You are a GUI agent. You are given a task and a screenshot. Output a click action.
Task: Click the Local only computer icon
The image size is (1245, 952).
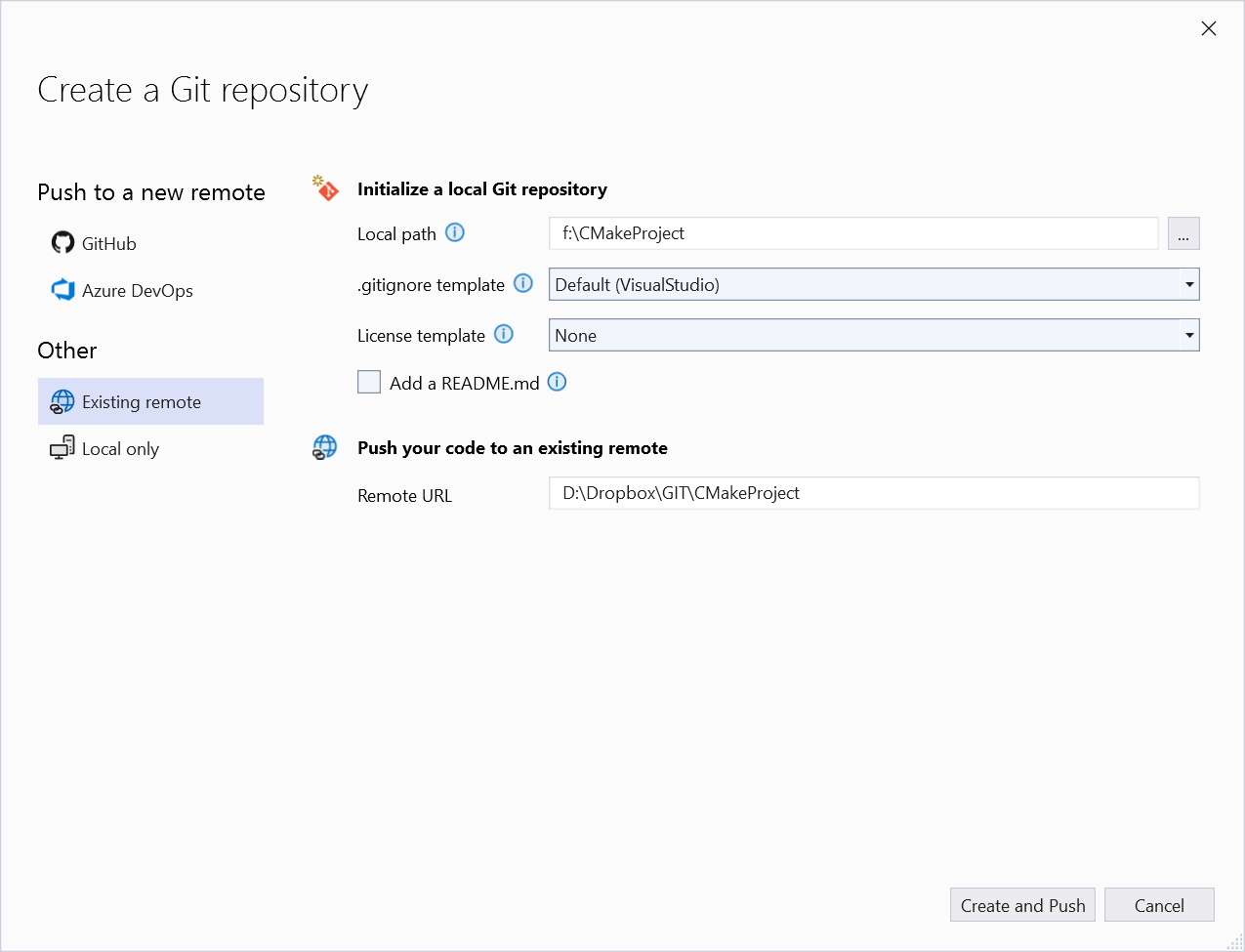coord(62,448)
